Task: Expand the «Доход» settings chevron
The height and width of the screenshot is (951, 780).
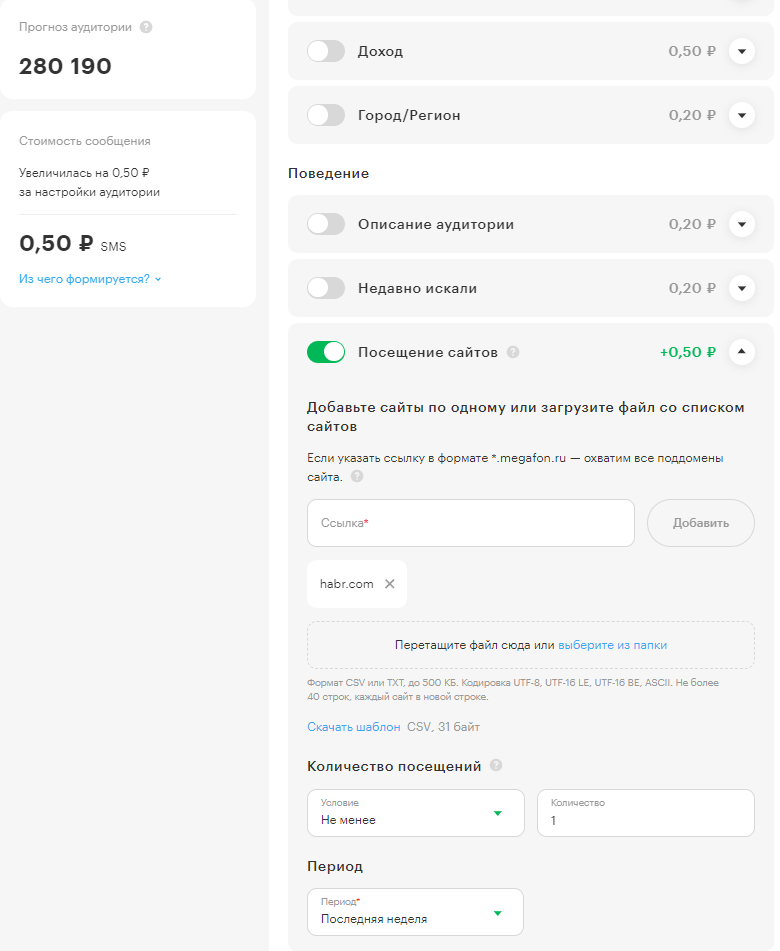Action: tap(742, 51)
